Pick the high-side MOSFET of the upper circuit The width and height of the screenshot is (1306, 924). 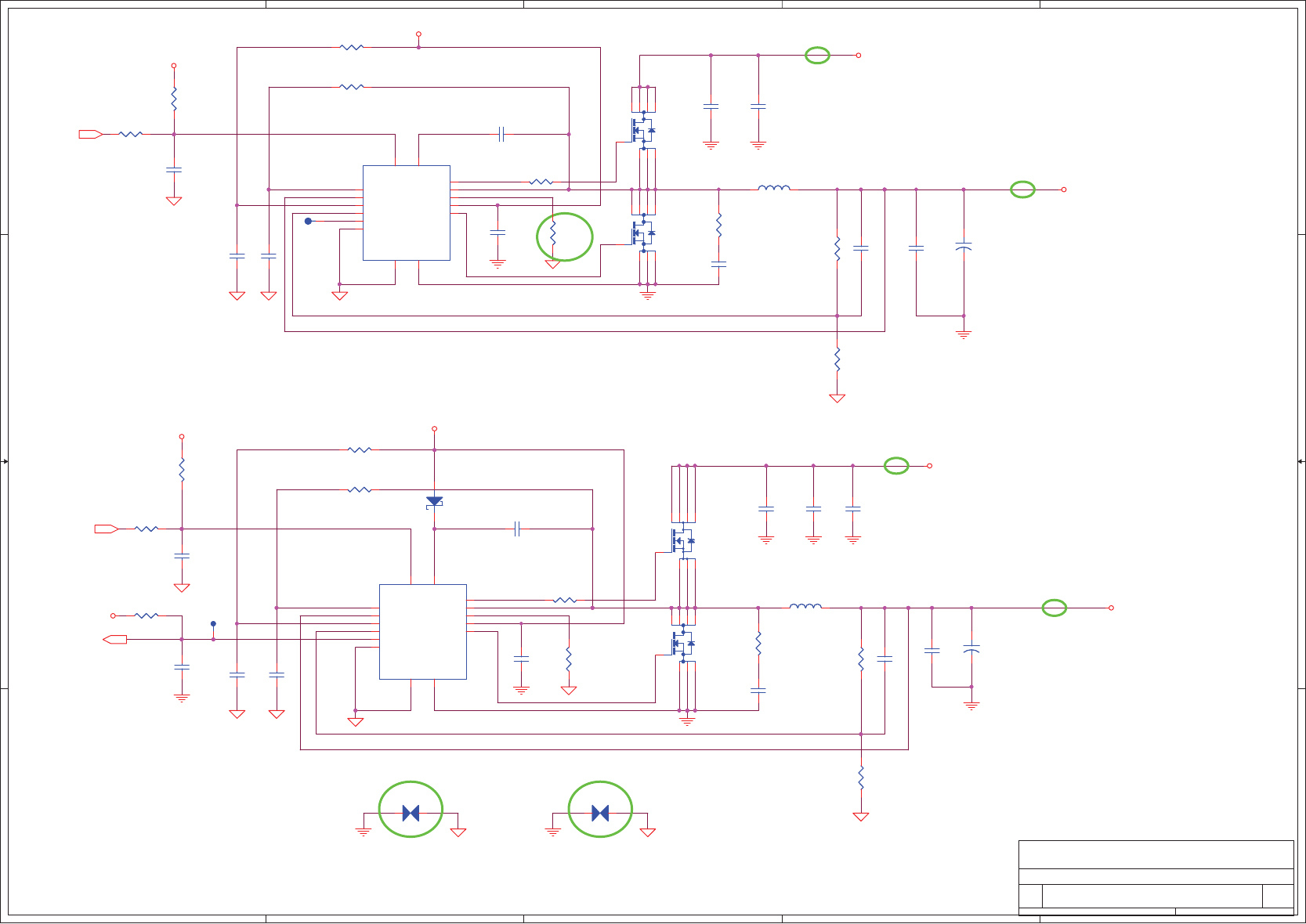642,130
